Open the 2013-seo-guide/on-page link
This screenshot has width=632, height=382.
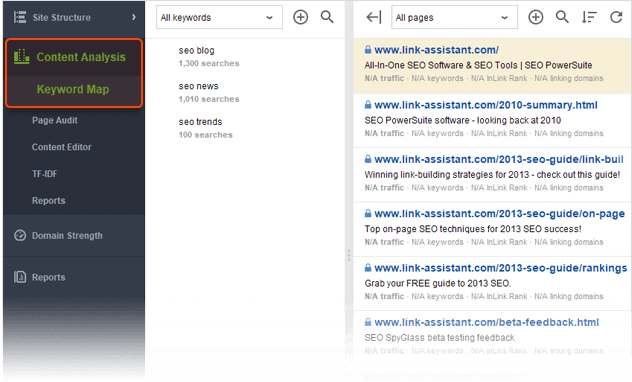click(x=499, y=214)
